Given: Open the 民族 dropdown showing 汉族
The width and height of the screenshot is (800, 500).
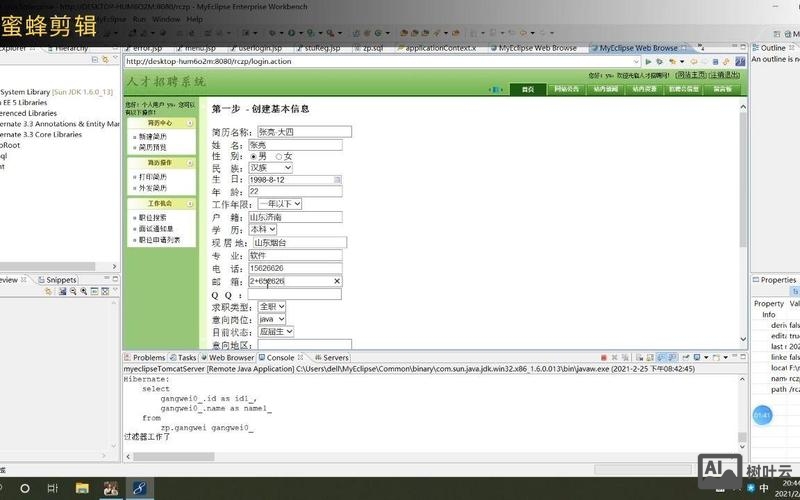Looking at the screenshot, I should pos(270,168).
